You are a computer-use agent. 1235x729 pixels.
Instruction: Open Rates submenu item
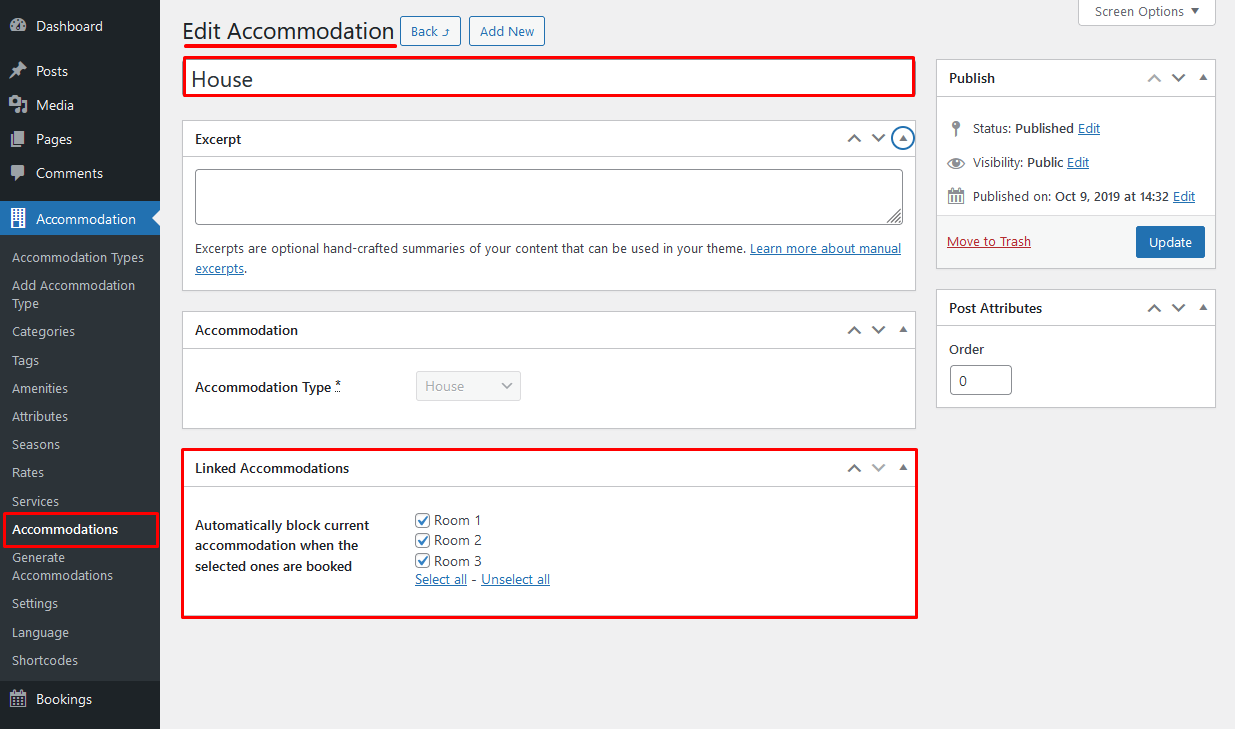click(28, 472)
